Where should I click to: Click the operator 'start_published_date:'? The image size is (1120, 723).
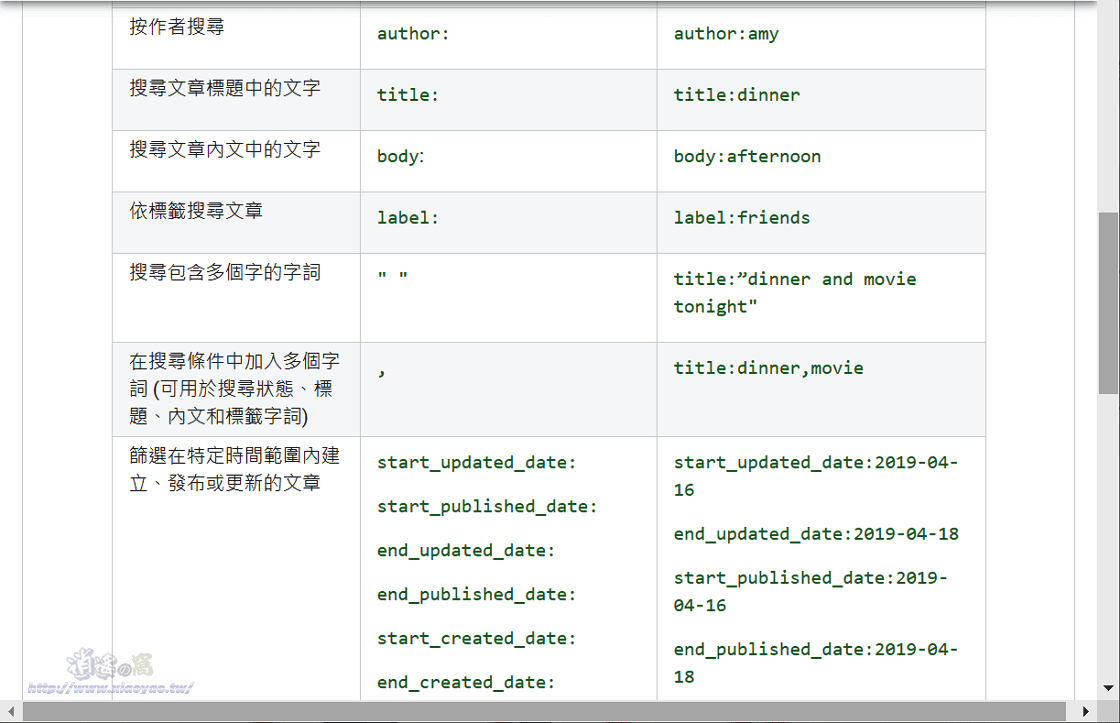(487, 507)
